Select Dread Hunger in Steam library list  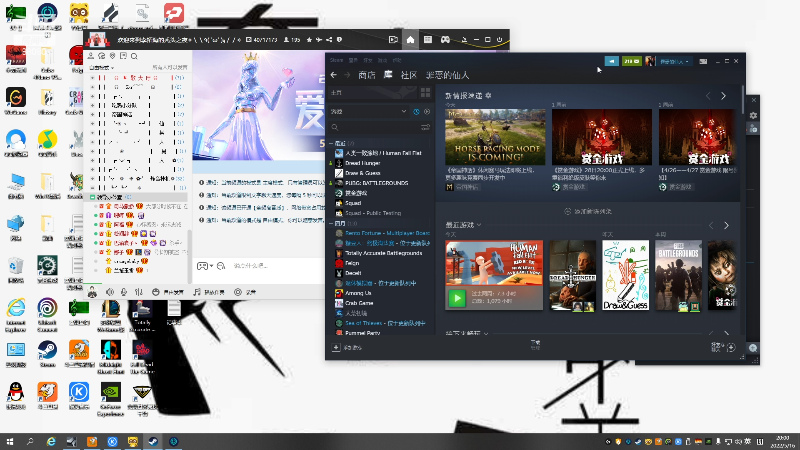(x=362, y=163)
